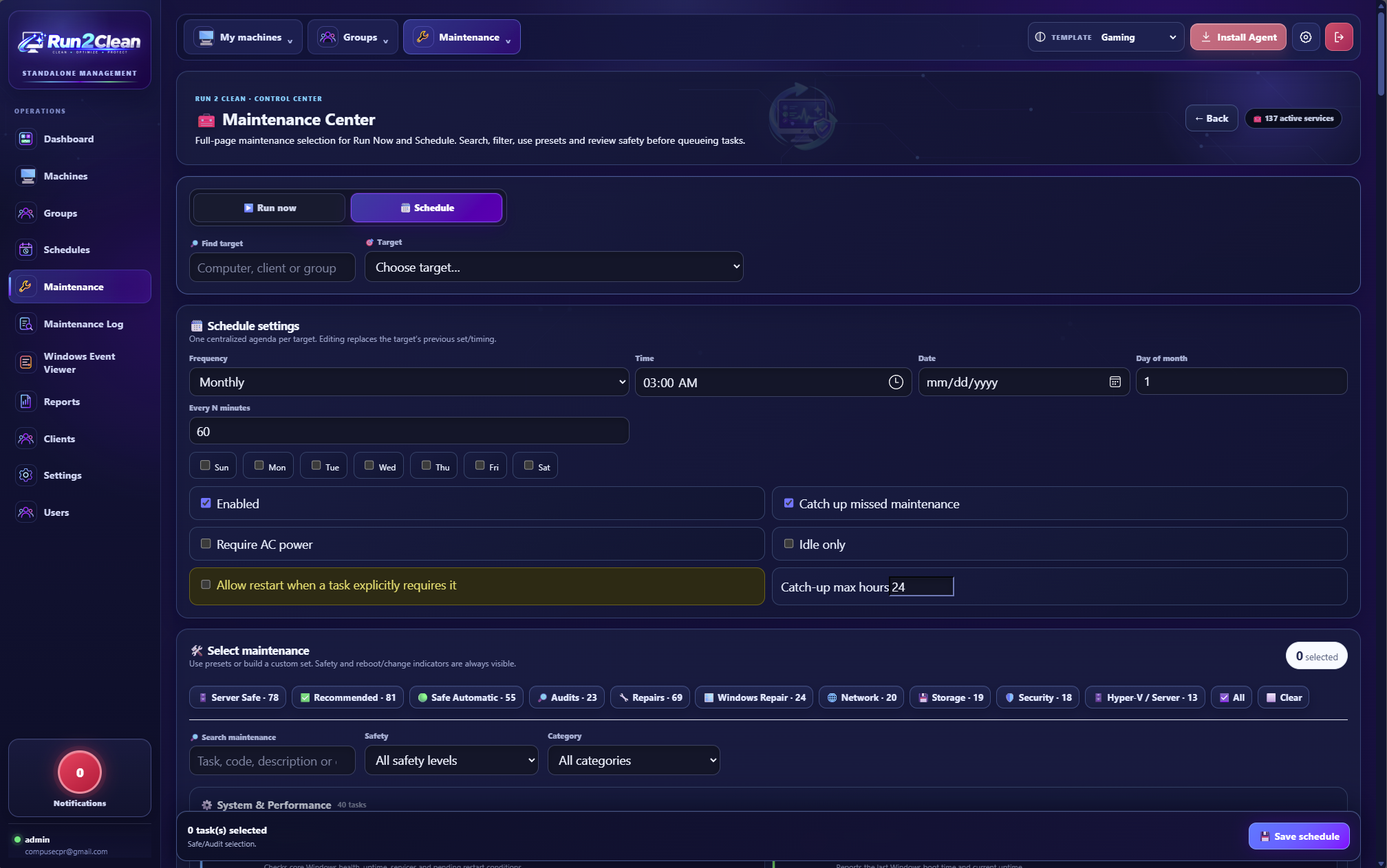Open the Template Gaming dropdown
This screenshot has height=868, width=1387.
tap(1106, 37)
